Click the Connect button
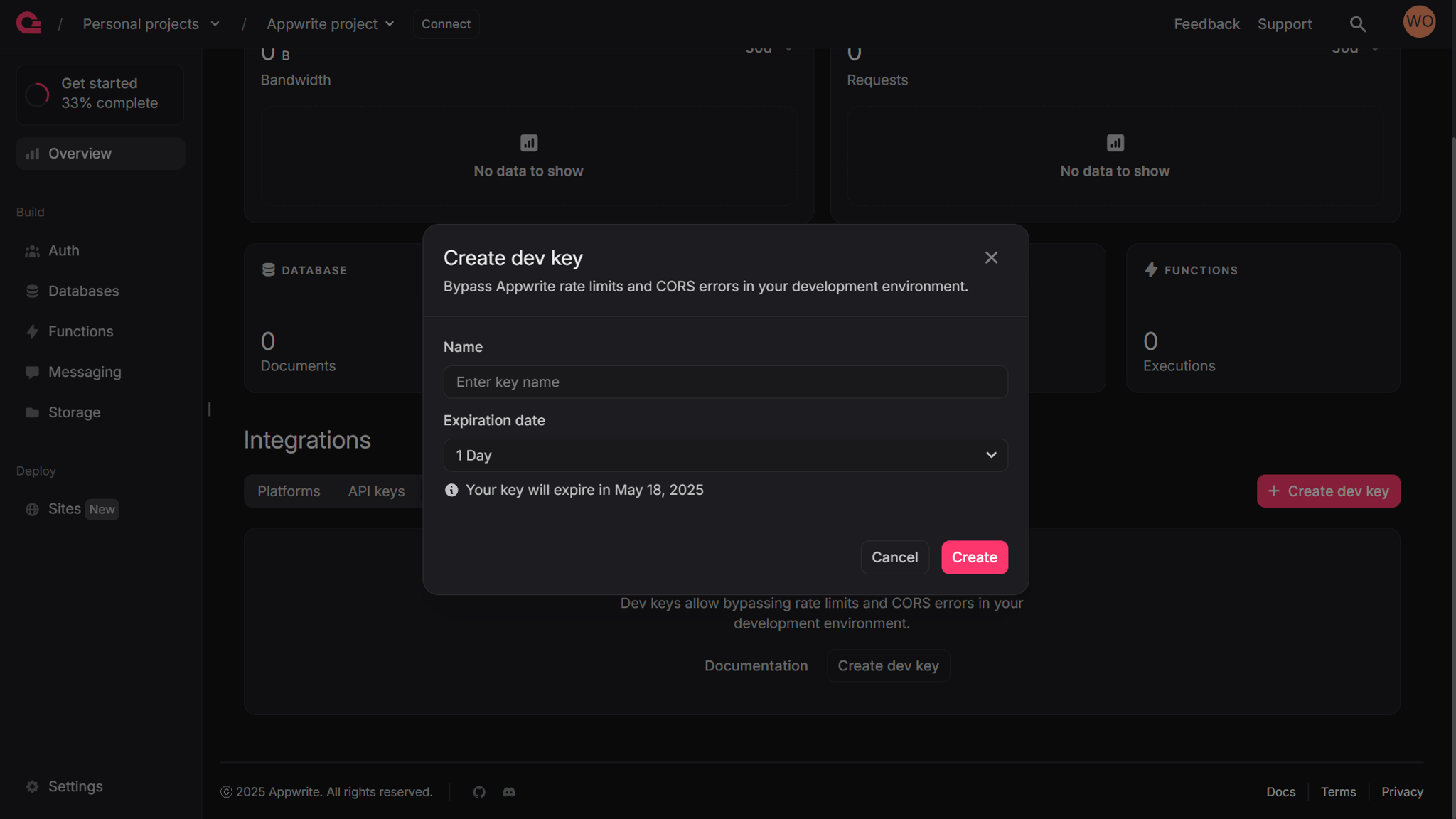 pyautogui.click(x=446, y=24)
